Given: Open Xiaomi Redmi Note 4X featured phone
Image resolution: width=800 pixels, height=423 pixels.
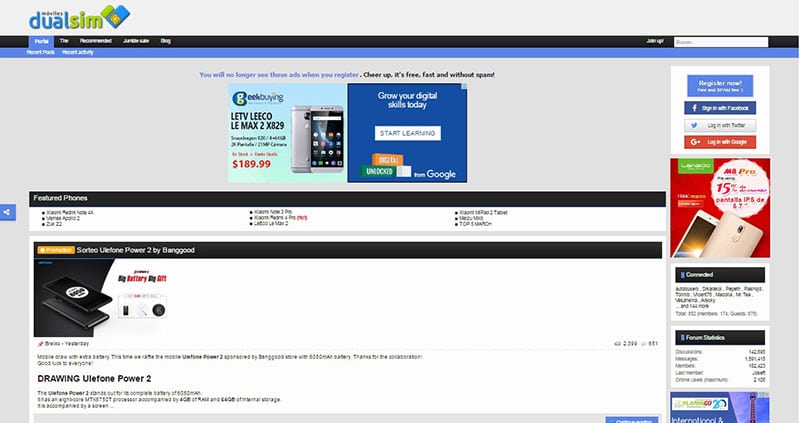Looking at the screenshot, I should pyautogui.click(x=70, y=212).
